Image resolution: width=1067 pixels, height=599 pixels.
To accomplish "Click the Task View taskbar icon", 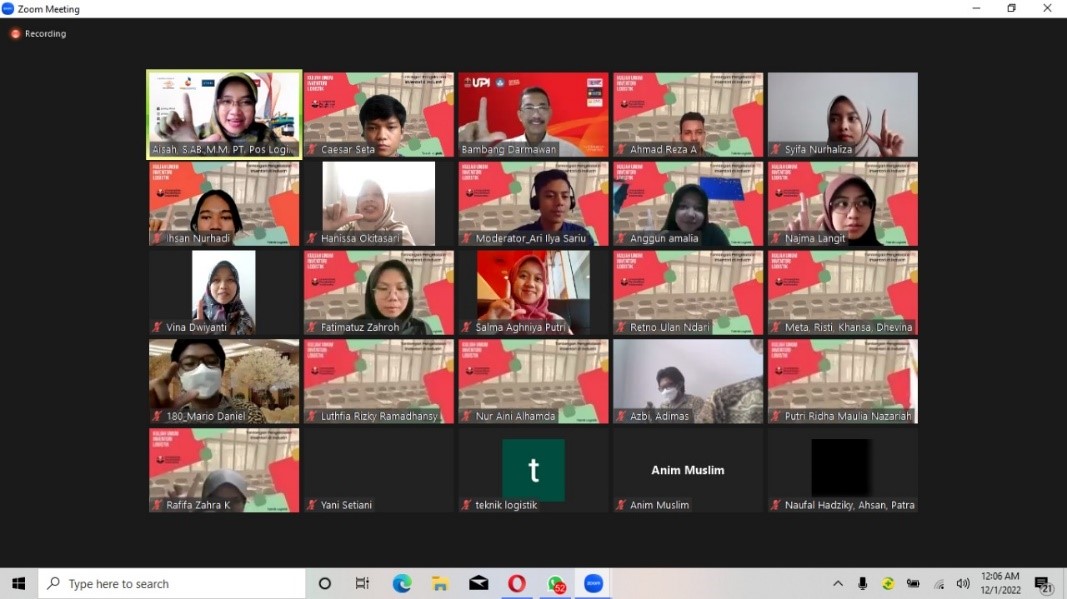I will [362, 583].
